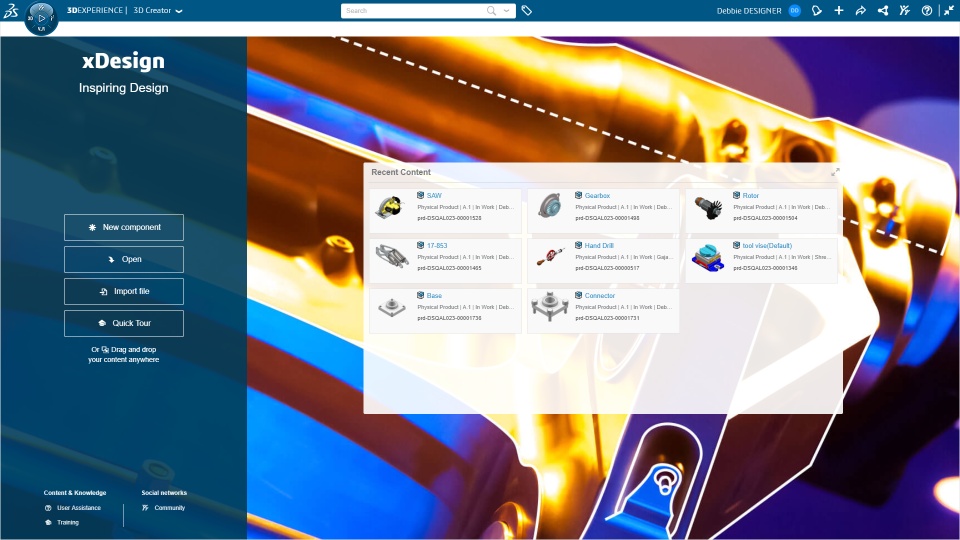This screenshot has height=540, width=960.
Task: Start the Quick Tour
Action: 124,323
